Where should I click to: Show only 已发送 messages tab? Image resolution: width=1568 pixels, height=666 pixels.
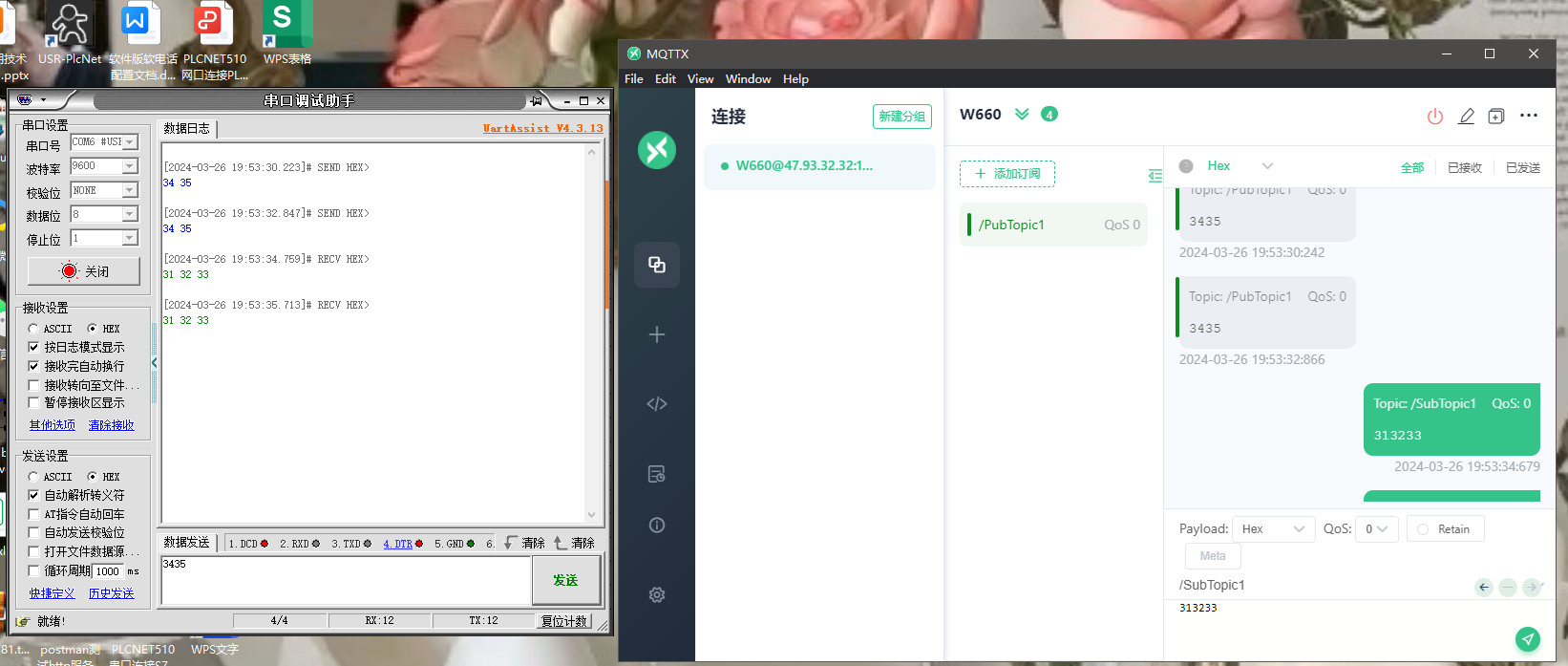click(x=1523, y=168)
